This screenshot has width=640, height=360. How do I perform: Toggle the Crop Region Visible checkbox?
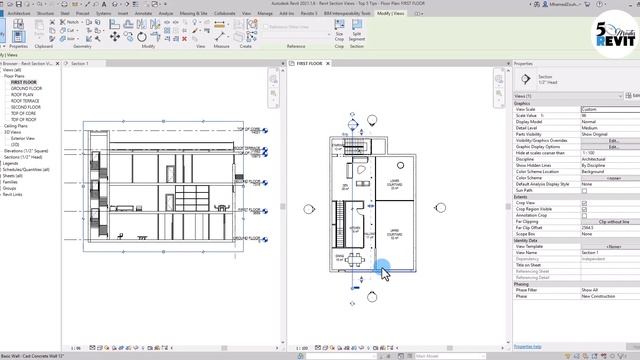click(x=584, y=209)
